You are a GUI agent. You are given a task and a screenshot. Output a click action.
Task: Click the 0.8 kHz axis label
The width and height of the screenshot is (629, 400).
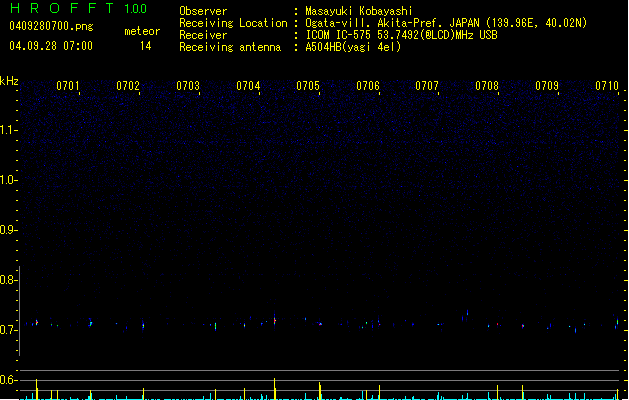click(8, 280)
